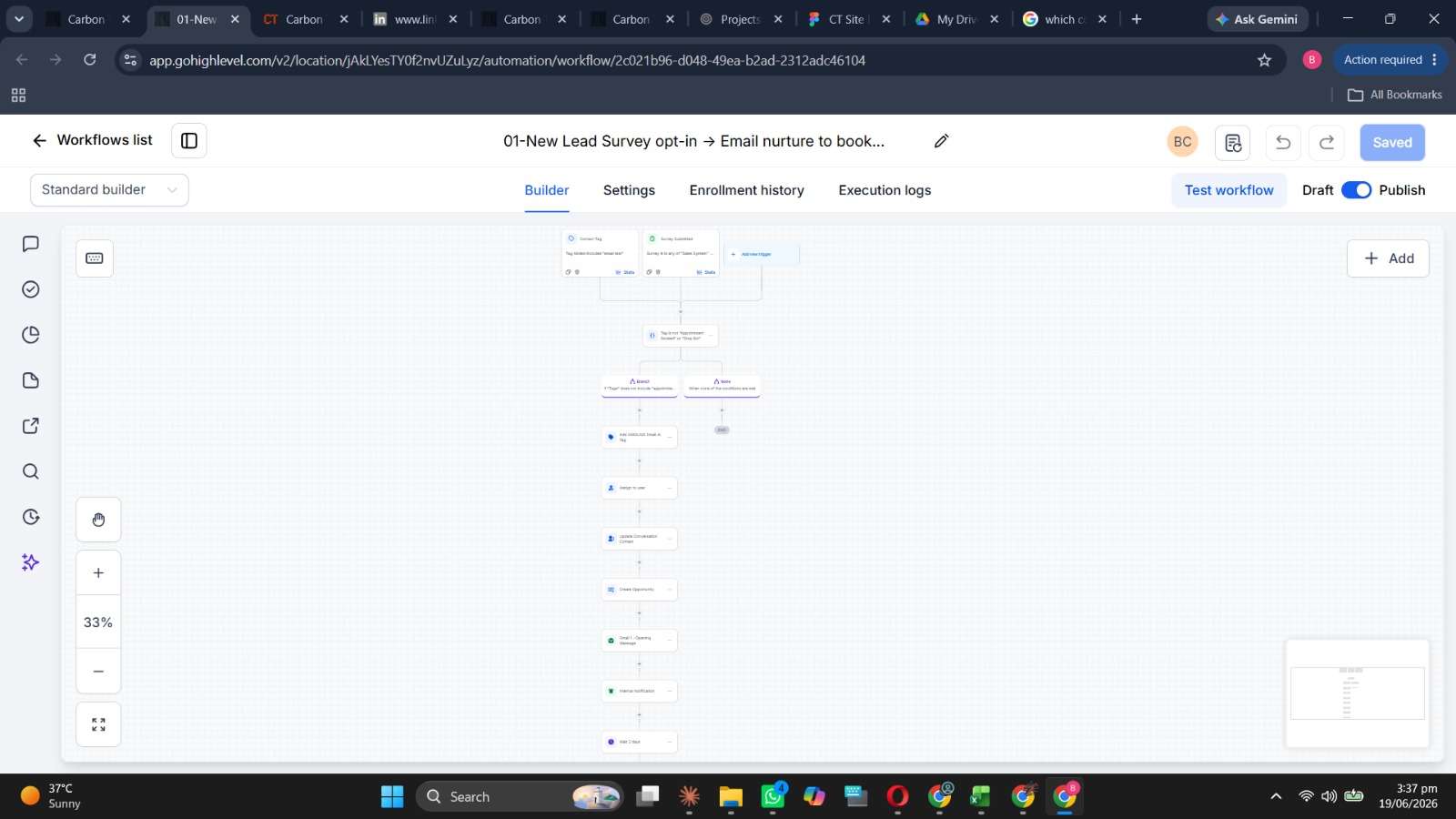Select the hand pan tool
Screen dimensions: 1456x819
(98, 520)
